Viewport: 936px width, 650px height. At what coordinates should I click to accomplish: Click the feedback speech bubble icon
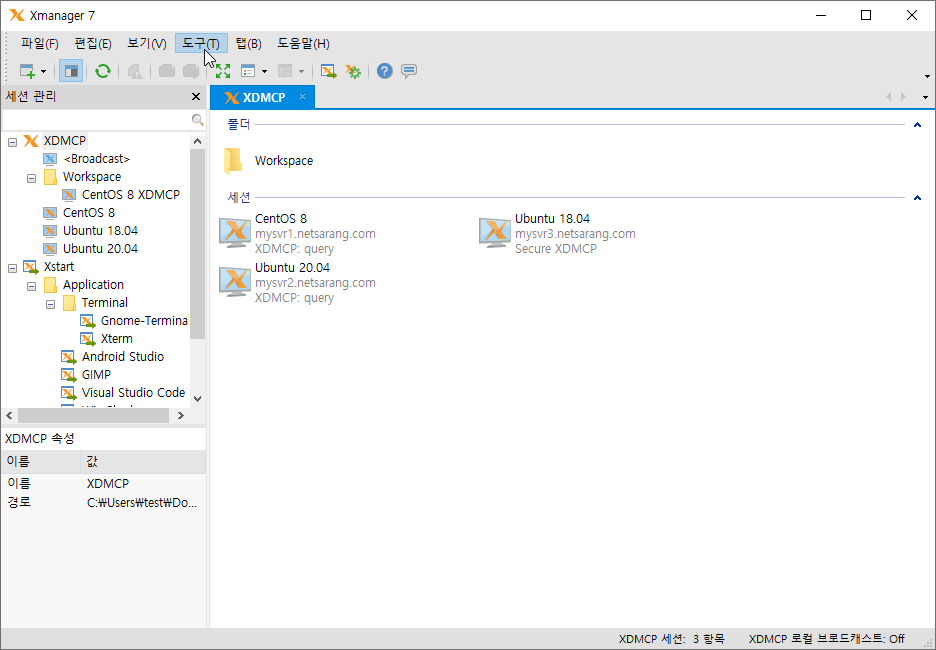click(x=409, y=71)
